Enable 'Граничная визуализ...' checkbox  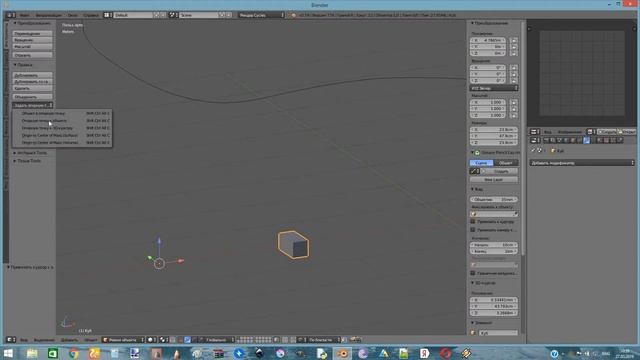[x=473, y=273]
